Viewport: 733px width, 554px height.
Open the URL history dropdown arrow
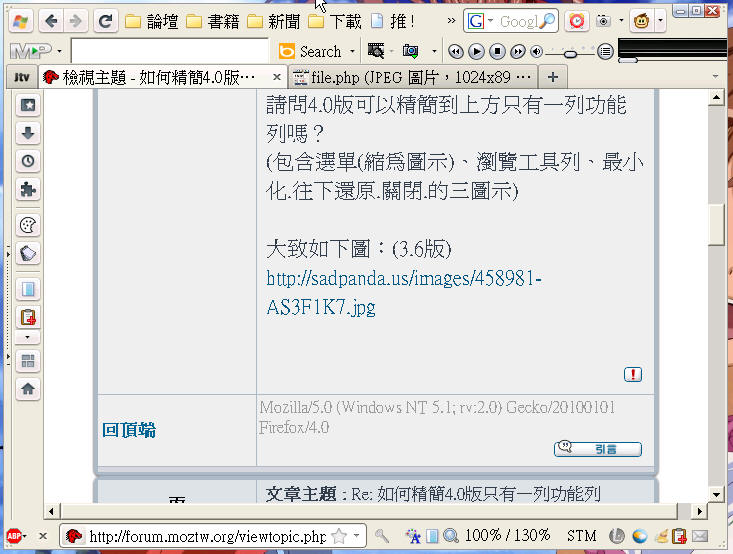pos(357,536)
